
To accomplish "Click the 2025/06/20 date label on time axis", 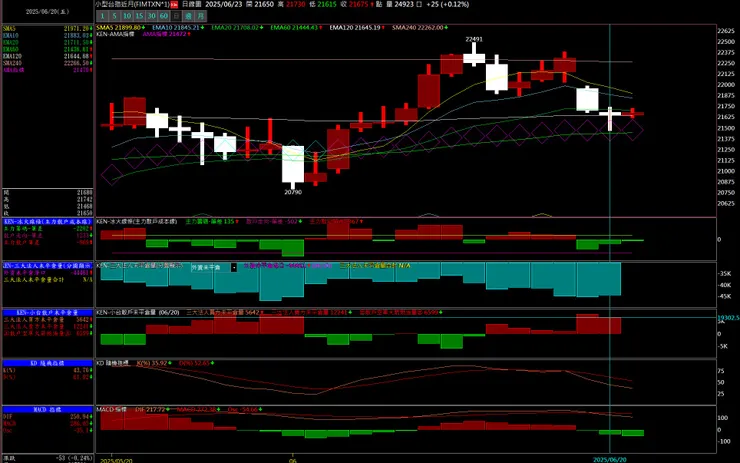I will coord(610,459).
